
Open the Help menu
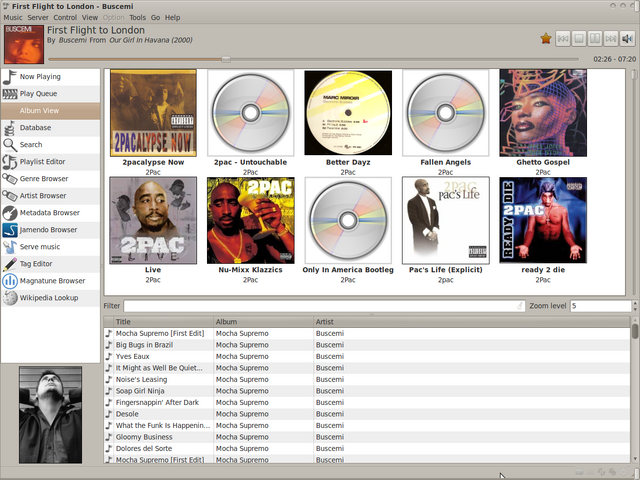(x=172, y=18)
